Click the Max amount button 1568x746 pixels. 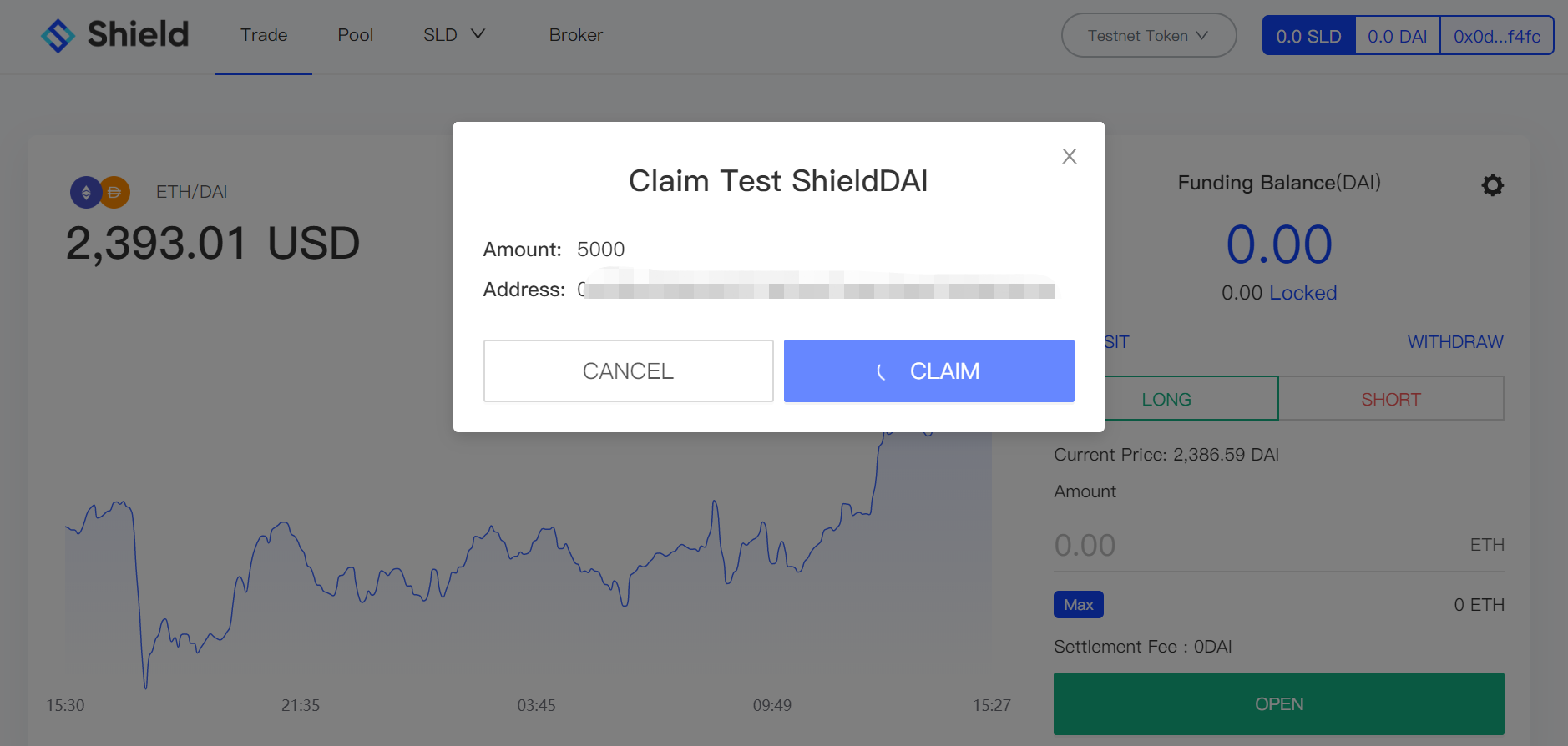[x=1078, y=605]
